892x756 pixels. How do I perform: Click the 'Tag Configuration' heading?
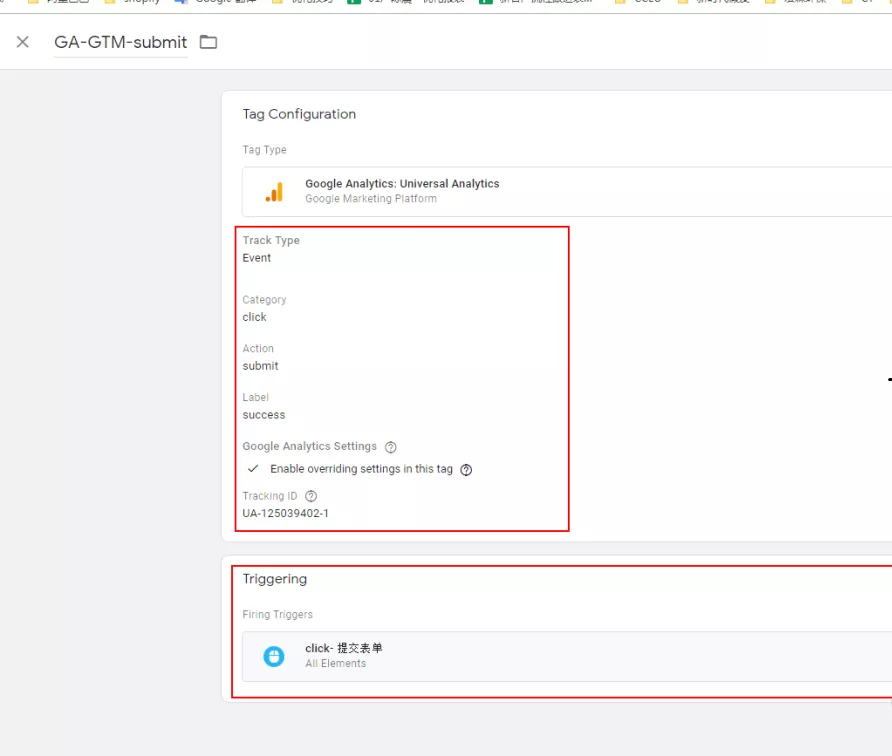[299, 114]
